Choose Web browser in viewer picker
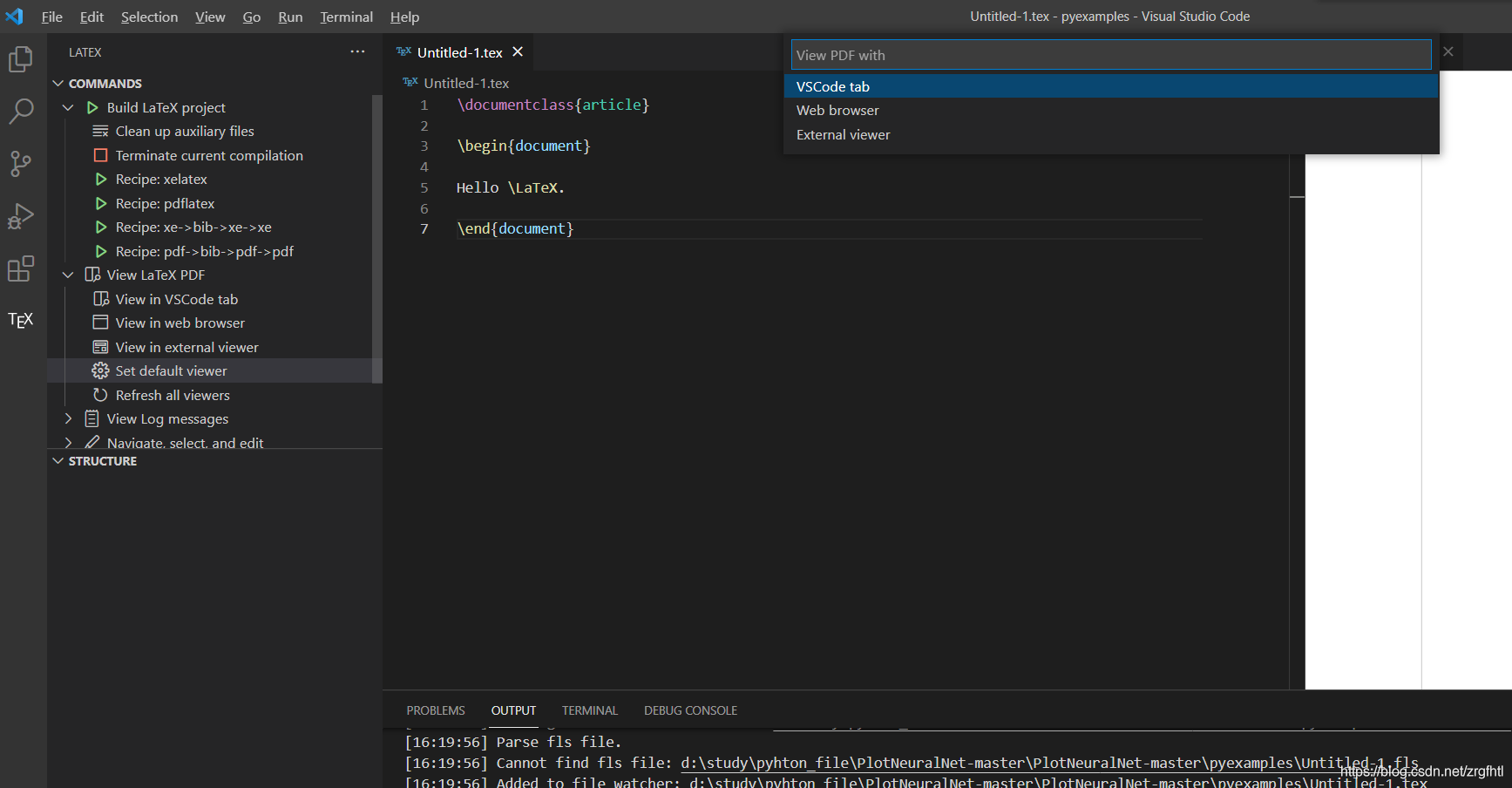The image size is (1512, 788). click(x=1111, y=111)
